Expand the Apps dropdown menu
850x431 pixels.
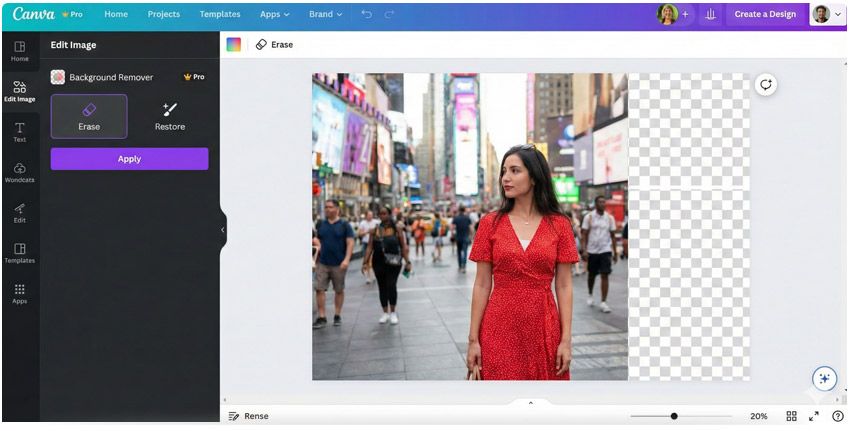pyautogui.click(x=274, y=15)
